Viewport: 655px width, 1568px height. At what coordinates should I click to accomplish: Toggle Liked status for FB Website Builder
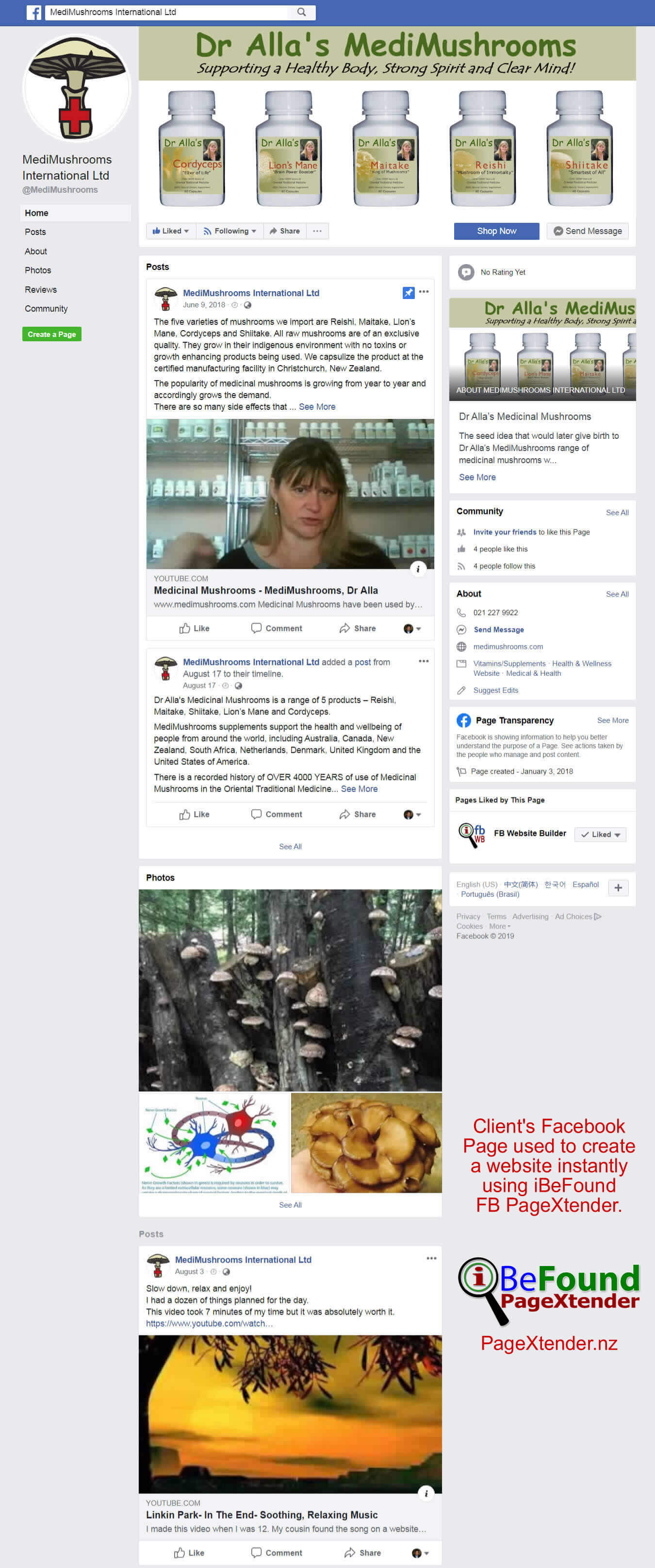click(x=600, y=834)
